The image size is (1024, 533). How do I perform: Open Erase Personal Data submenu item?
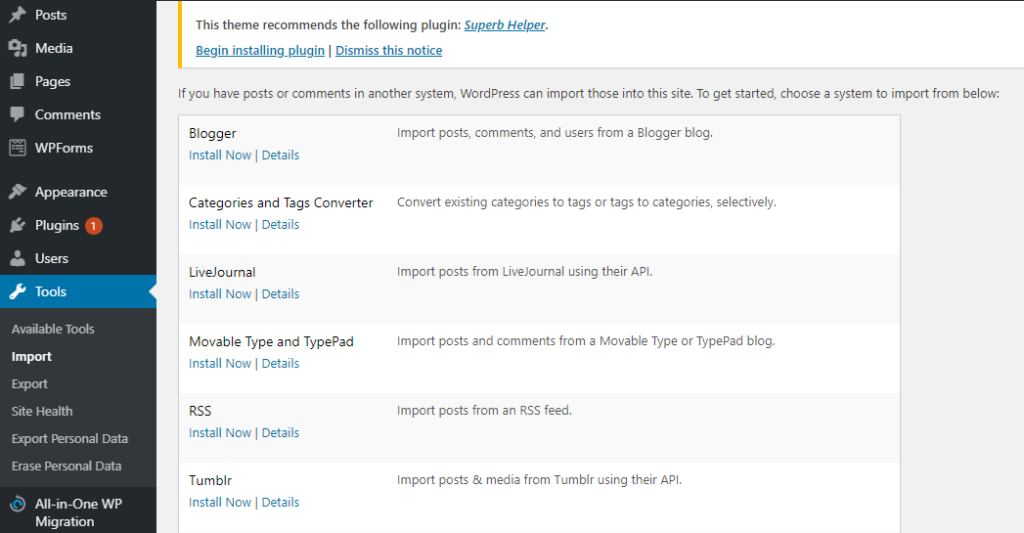(66, 466)
